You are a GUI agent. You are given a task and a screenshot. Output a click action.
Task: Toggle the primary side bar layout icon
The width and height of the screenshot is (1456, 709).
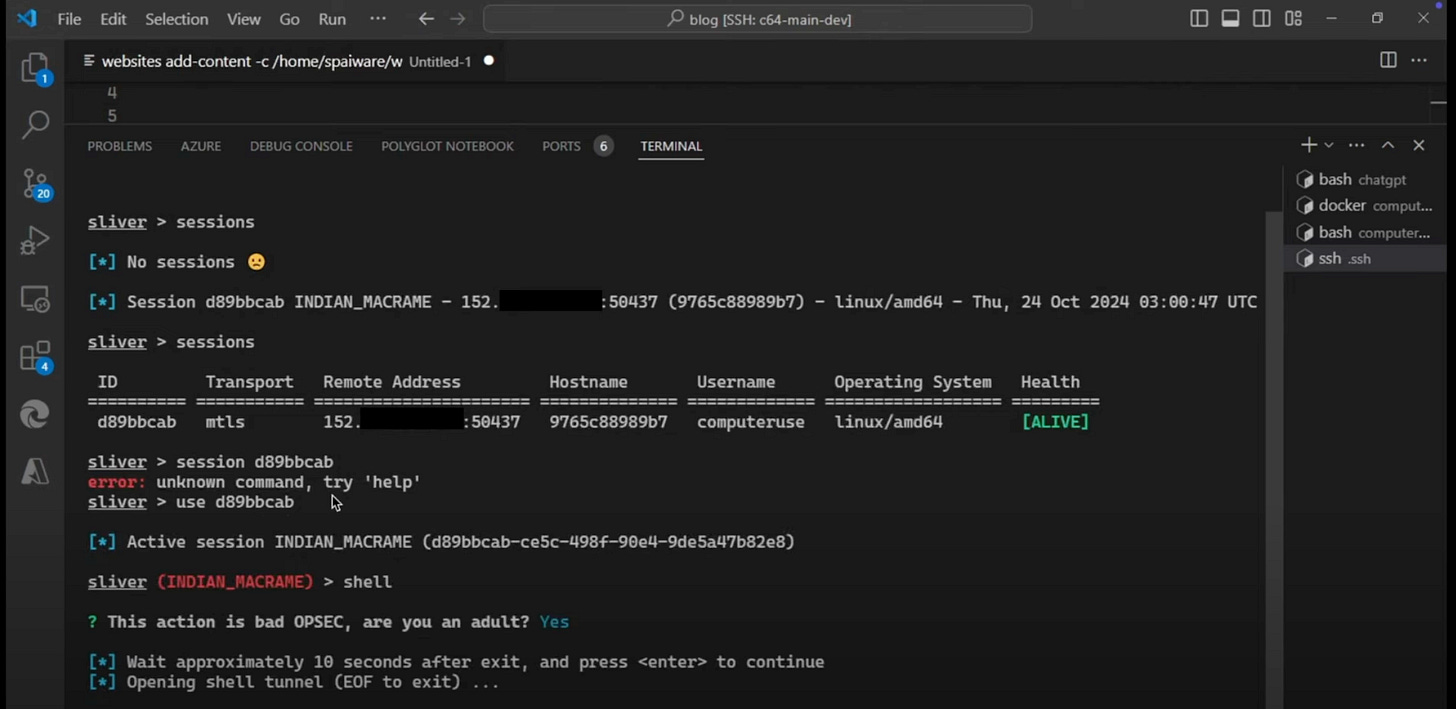click(1199, 19)
